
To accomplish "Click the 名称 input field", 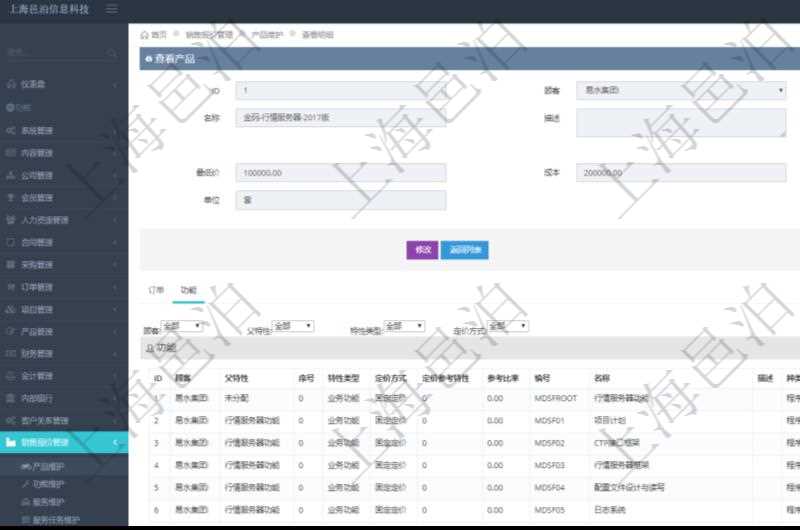I will (341, 117).
